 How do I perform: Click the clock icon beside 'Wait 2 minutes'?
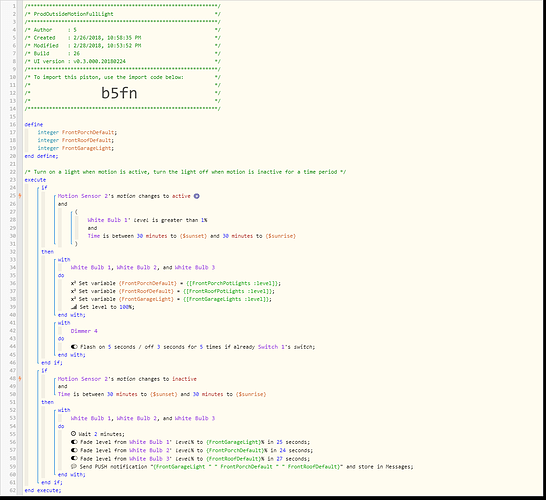tap(73, 434)
